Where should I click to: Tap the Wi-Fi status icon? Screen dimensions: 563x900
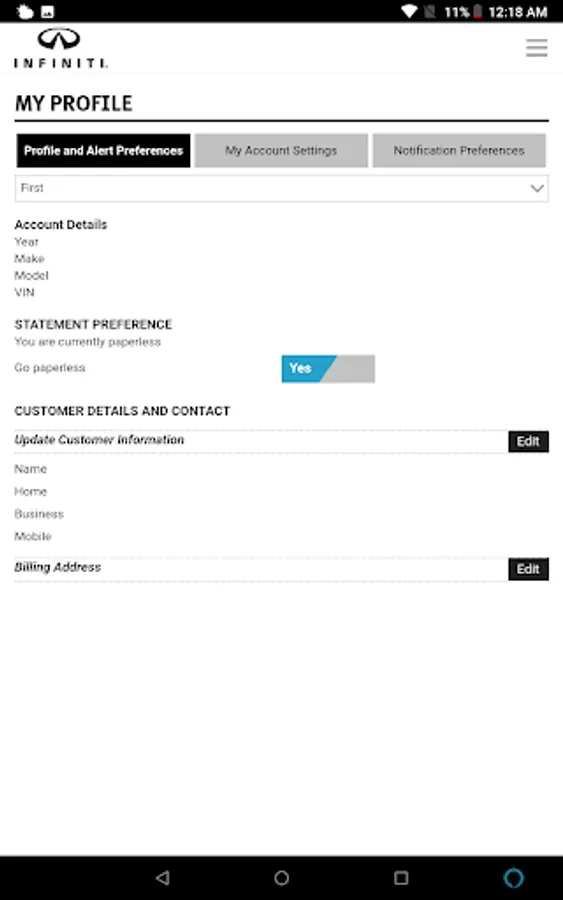tap(409, 11)
